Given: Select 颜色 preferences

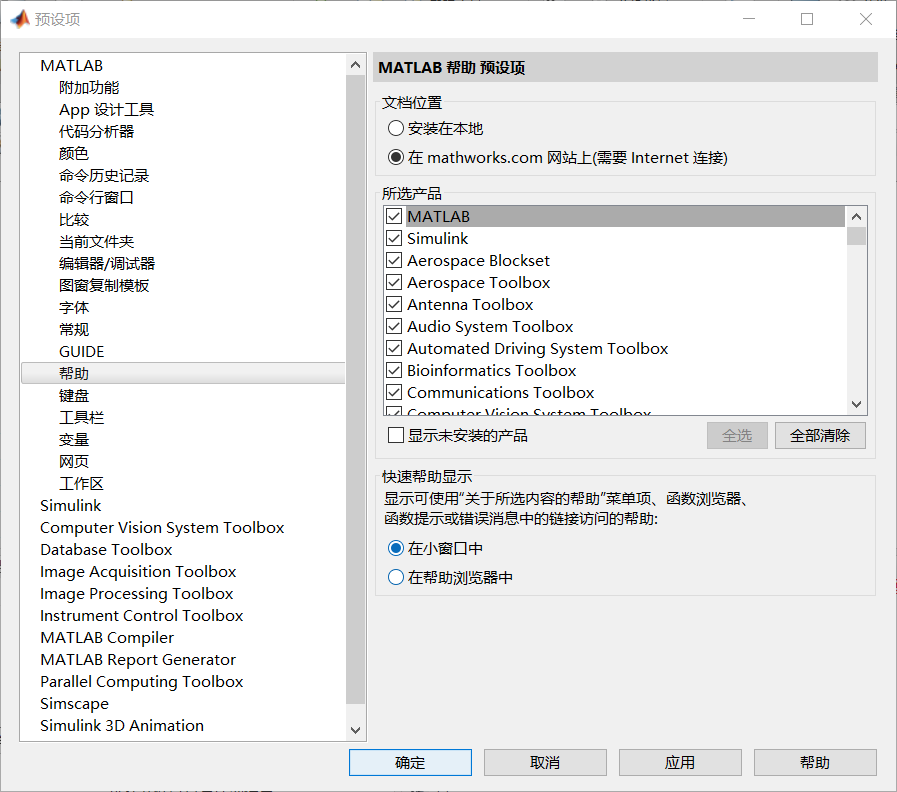Looking at the screenshot, I should point(74,153).
